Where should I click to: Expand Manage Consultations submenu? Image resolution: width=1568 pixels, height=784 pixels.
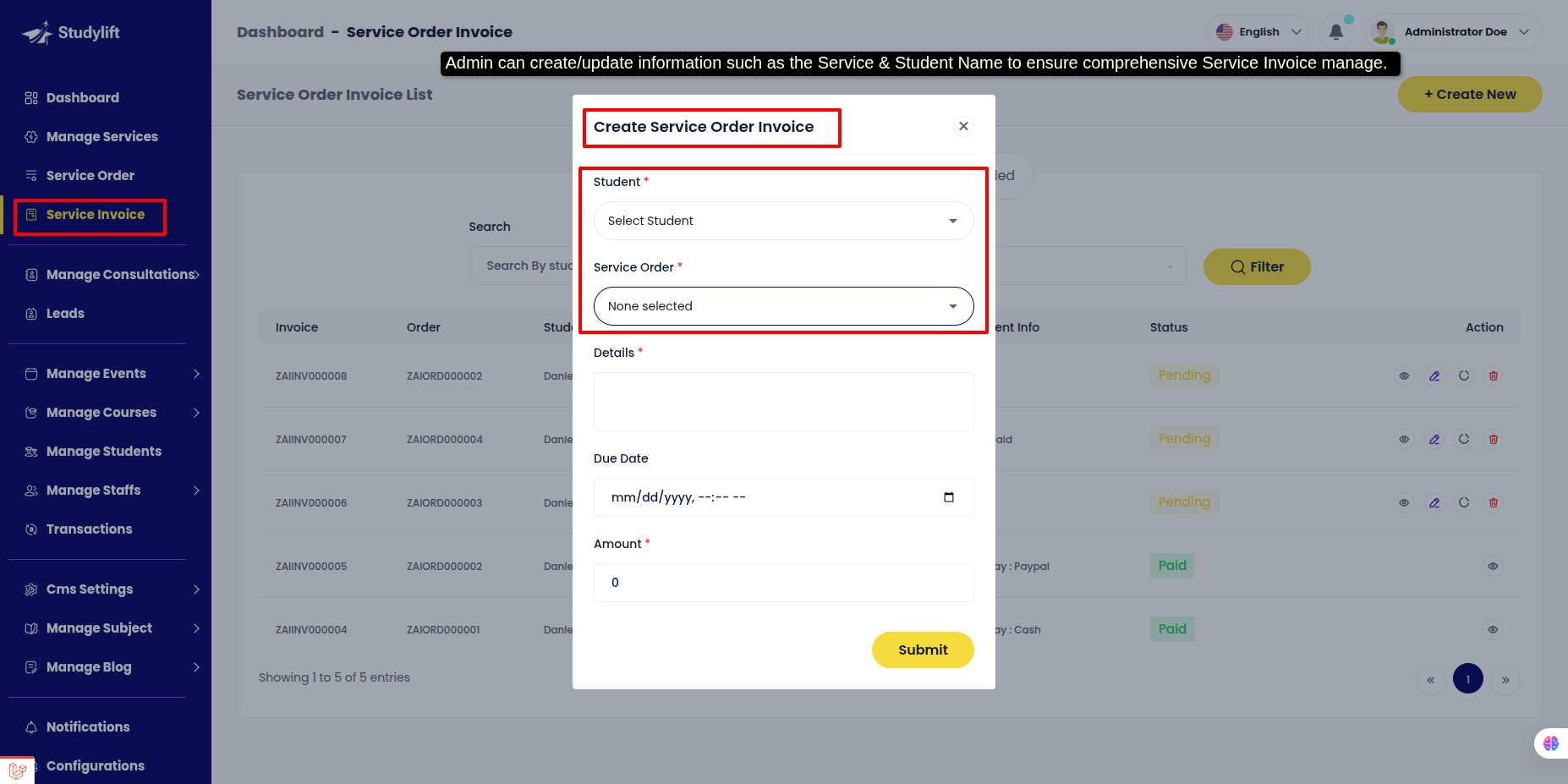click(196, 274)
